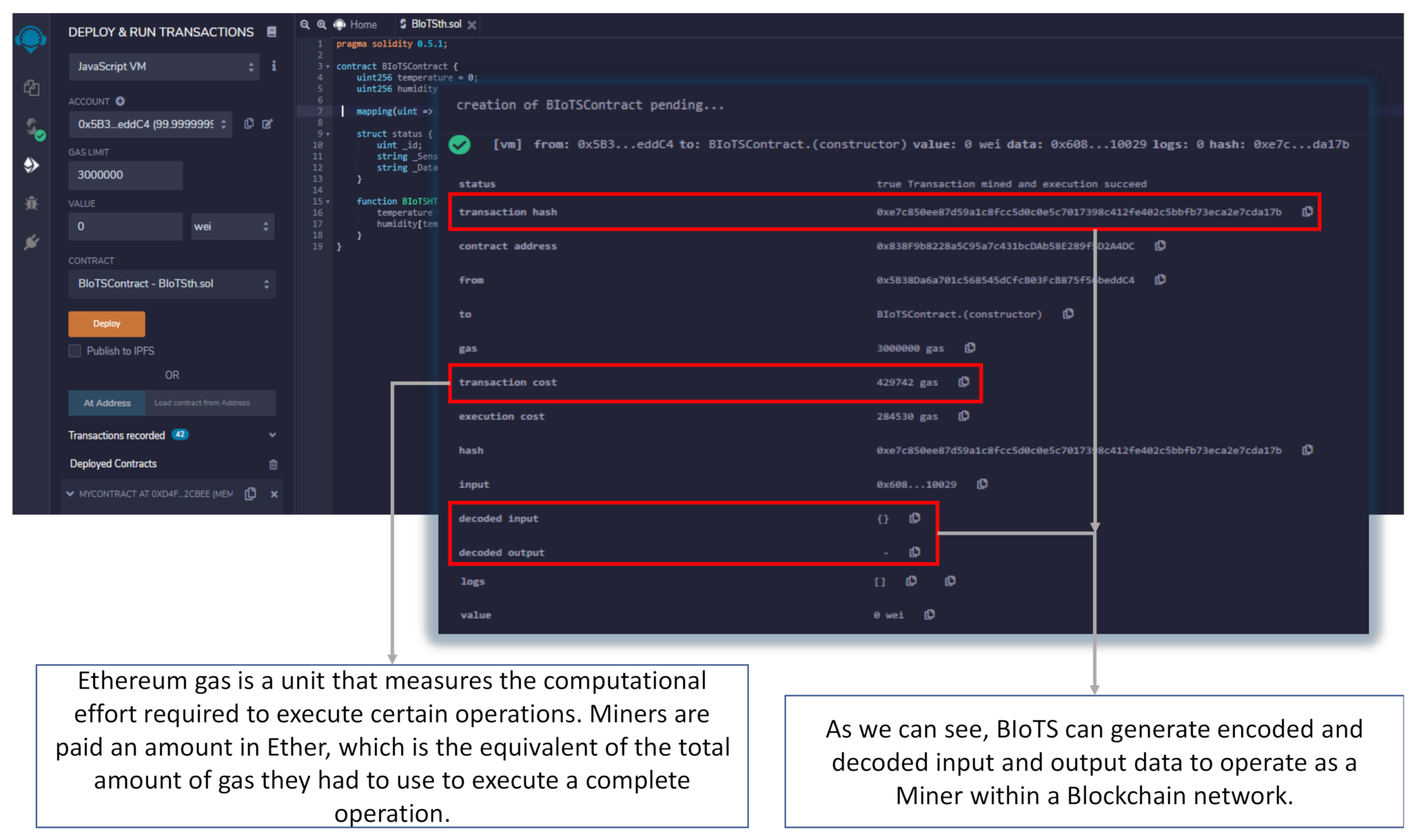Click the At Address button
1419x840 pixels.
coord(107,403)
